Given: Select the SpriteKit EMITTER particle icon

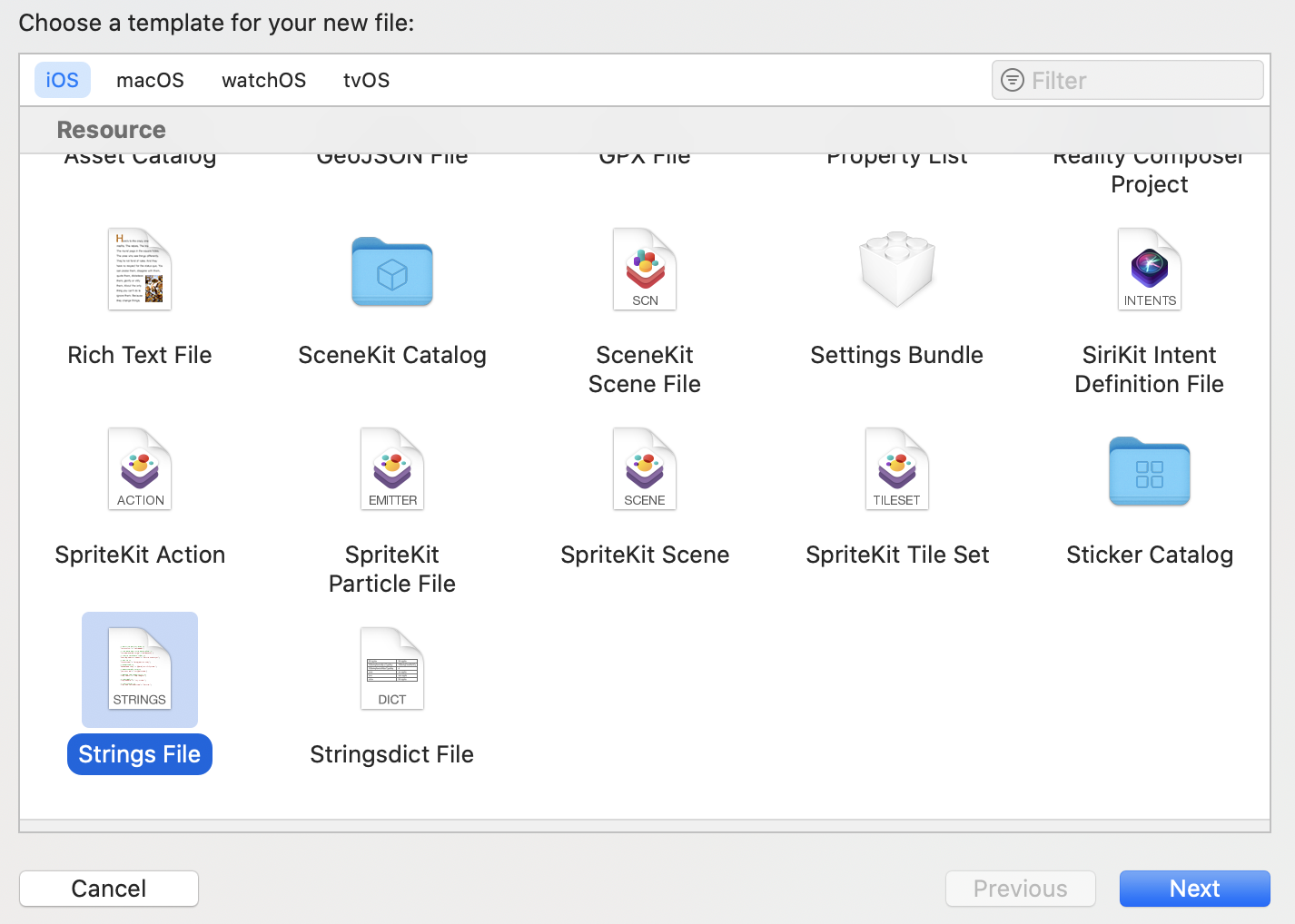Looking at the screenshot, I should coord(392,468).
